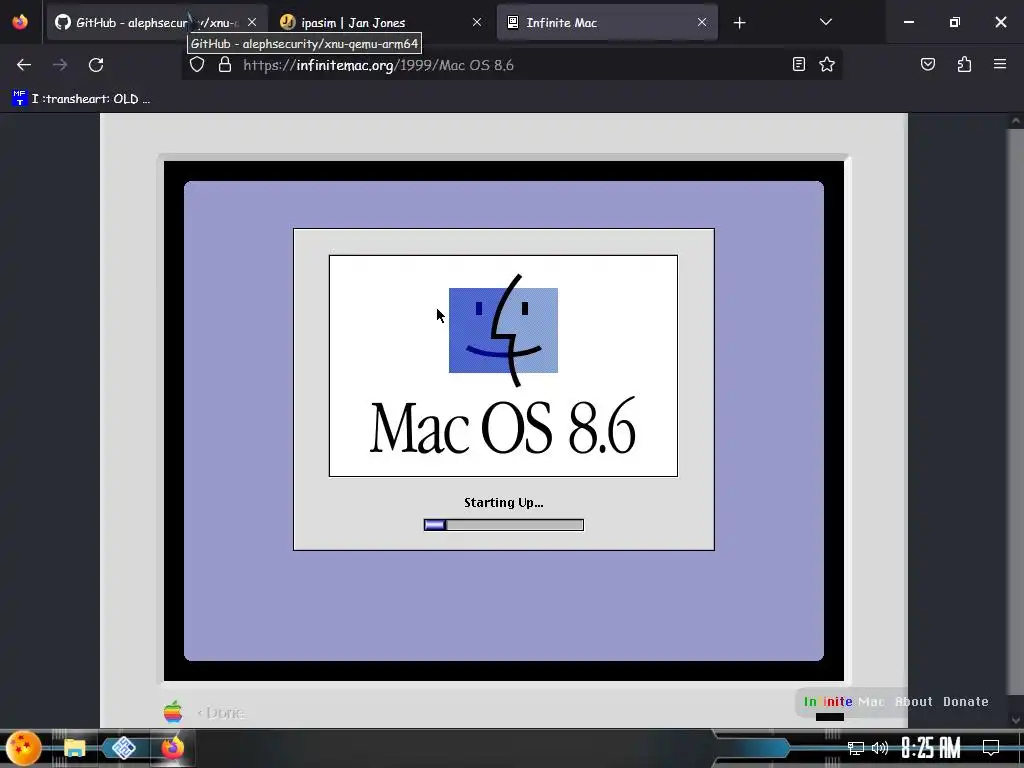Image resolution: width=1024 pixels, height=768 pixels.
Task: Go forward one page
Action: (x=60, y=65)
